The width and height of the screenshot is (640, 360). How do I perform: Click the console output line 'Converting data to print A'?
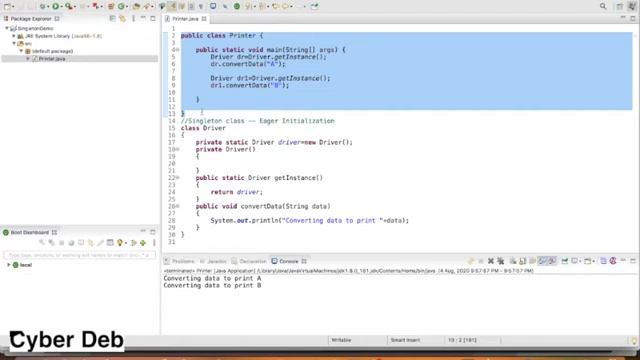coord(212,278)
